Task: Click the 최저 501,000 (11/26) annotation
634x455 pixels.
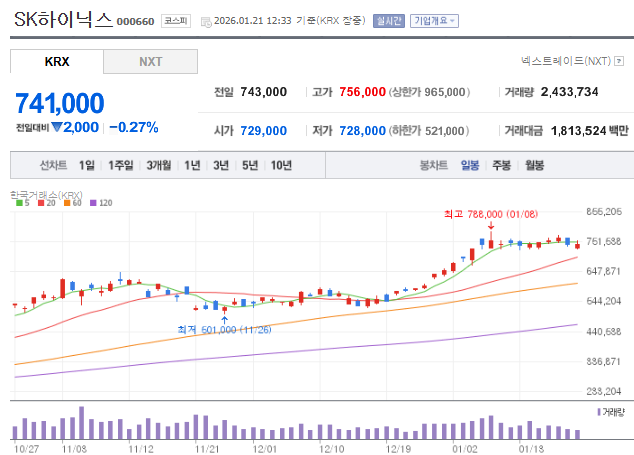Action: 224,330
